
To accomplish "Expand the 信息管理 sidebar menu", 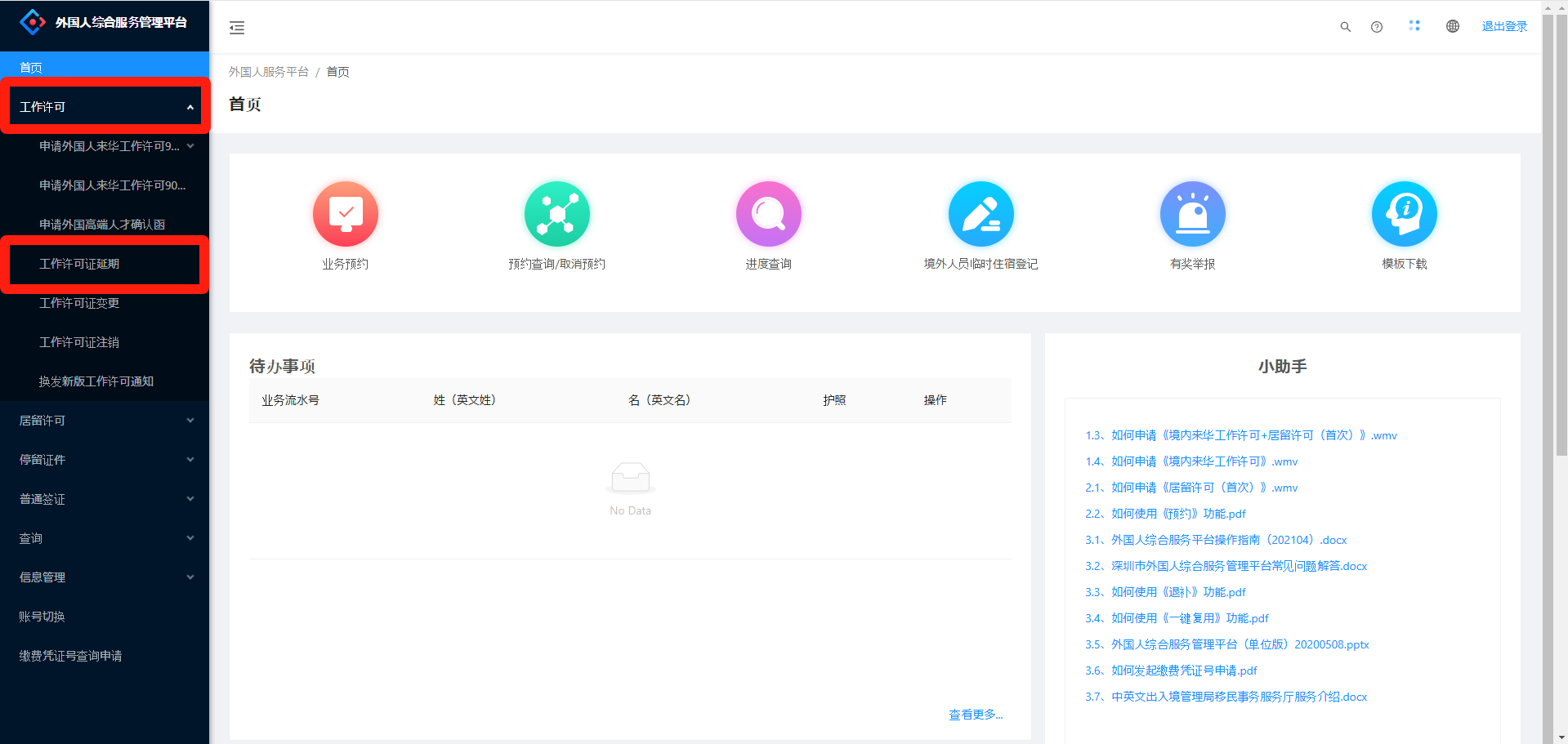I will pos(105,577).
